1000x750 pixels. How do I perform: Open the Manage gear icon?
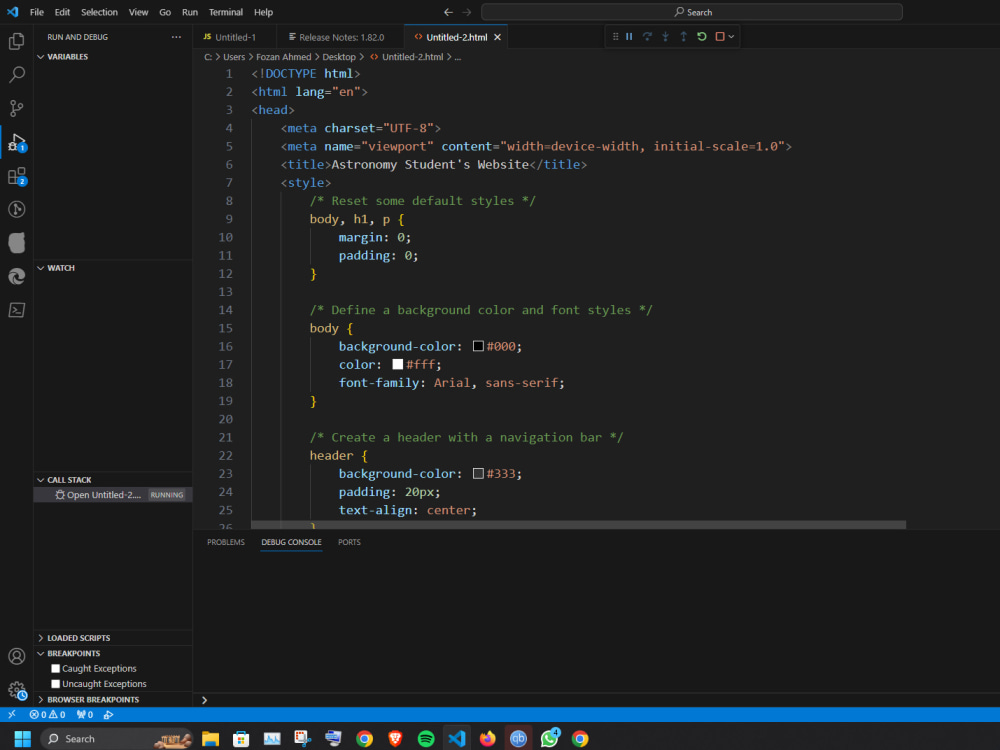pyautogui.click(x=17, y=690)
